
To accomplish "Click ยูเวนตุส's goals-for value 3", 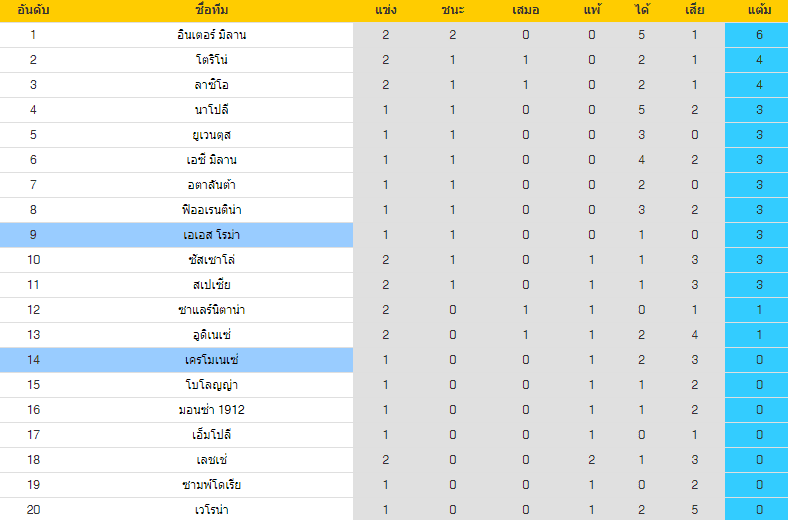I will pyautogui.click(x=642, y=135).
